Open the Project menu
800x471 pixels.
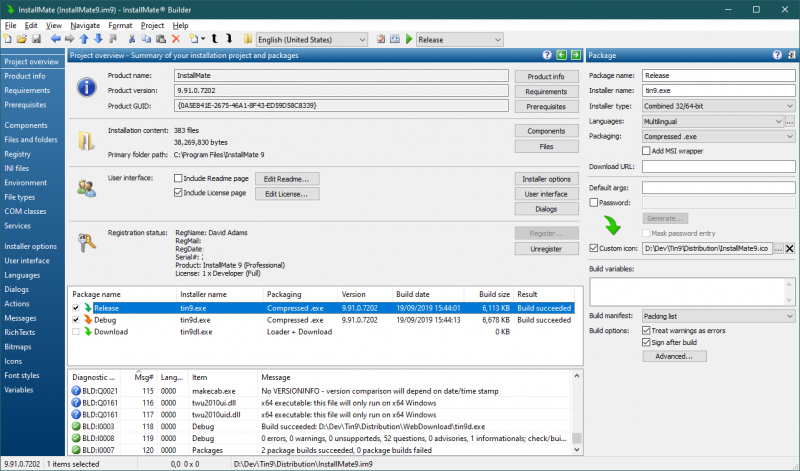[x=152, y=24]
